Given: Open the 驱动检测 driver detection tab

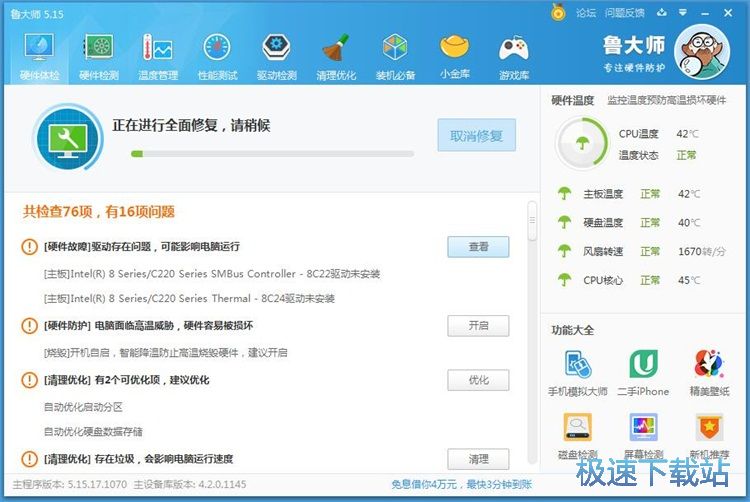Looking at the screenshot, I should (277, 57).
